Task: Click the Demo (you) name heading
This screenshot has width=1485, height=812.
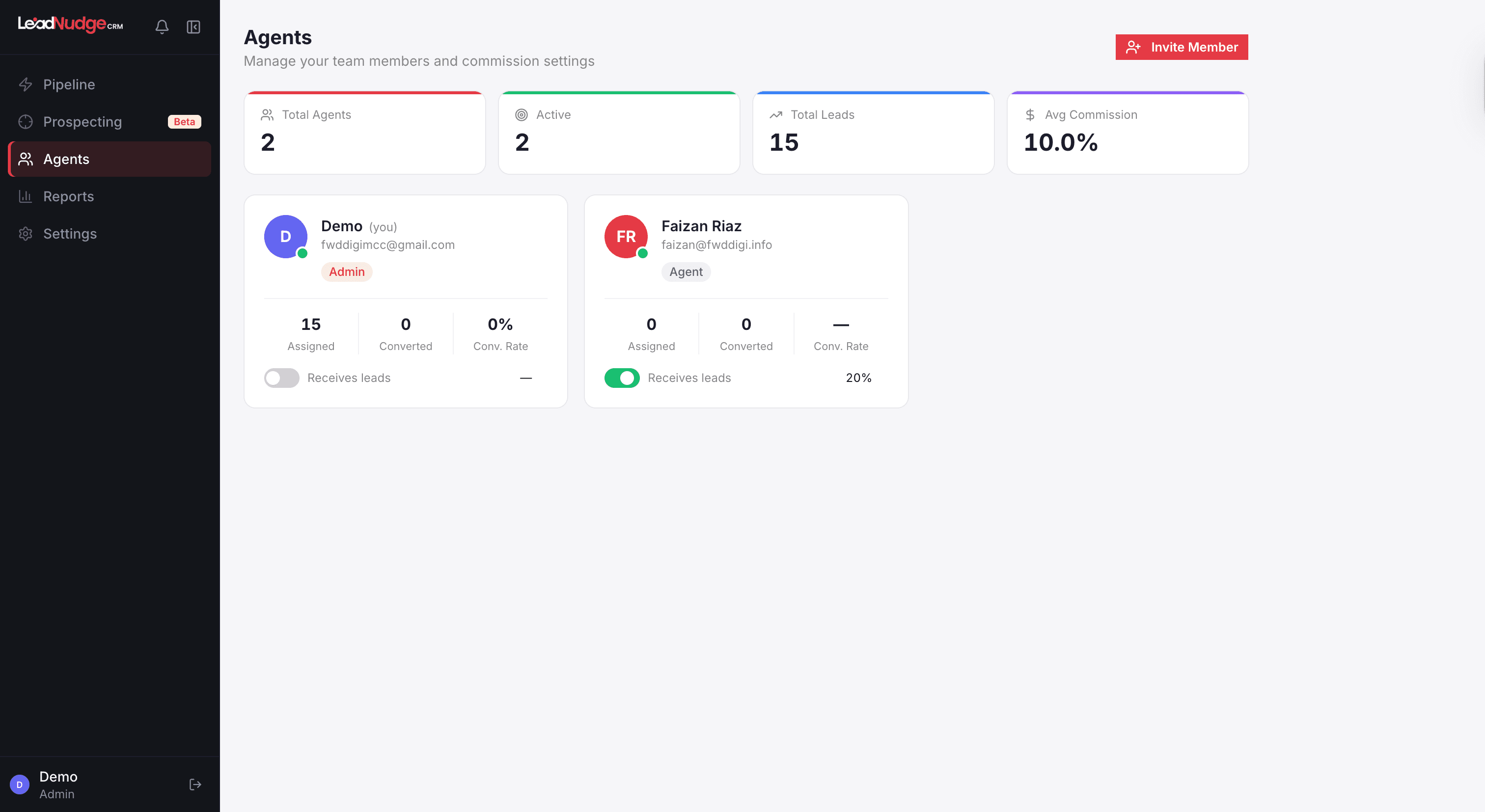Action: click(x=359, y=226)
